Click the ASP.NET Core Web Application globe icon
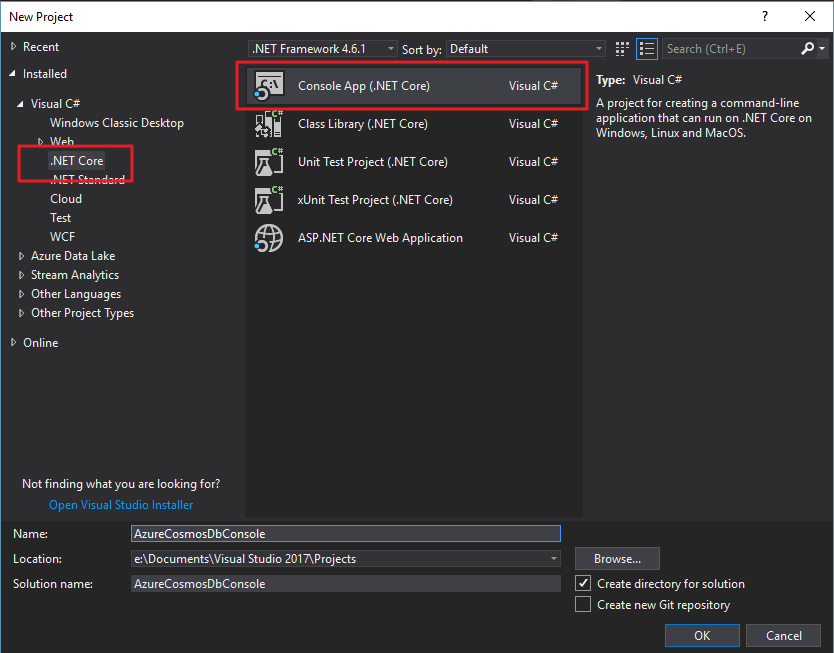Viewport: 834px width, 653px height. pyautogui.click(x=269, y=238)
